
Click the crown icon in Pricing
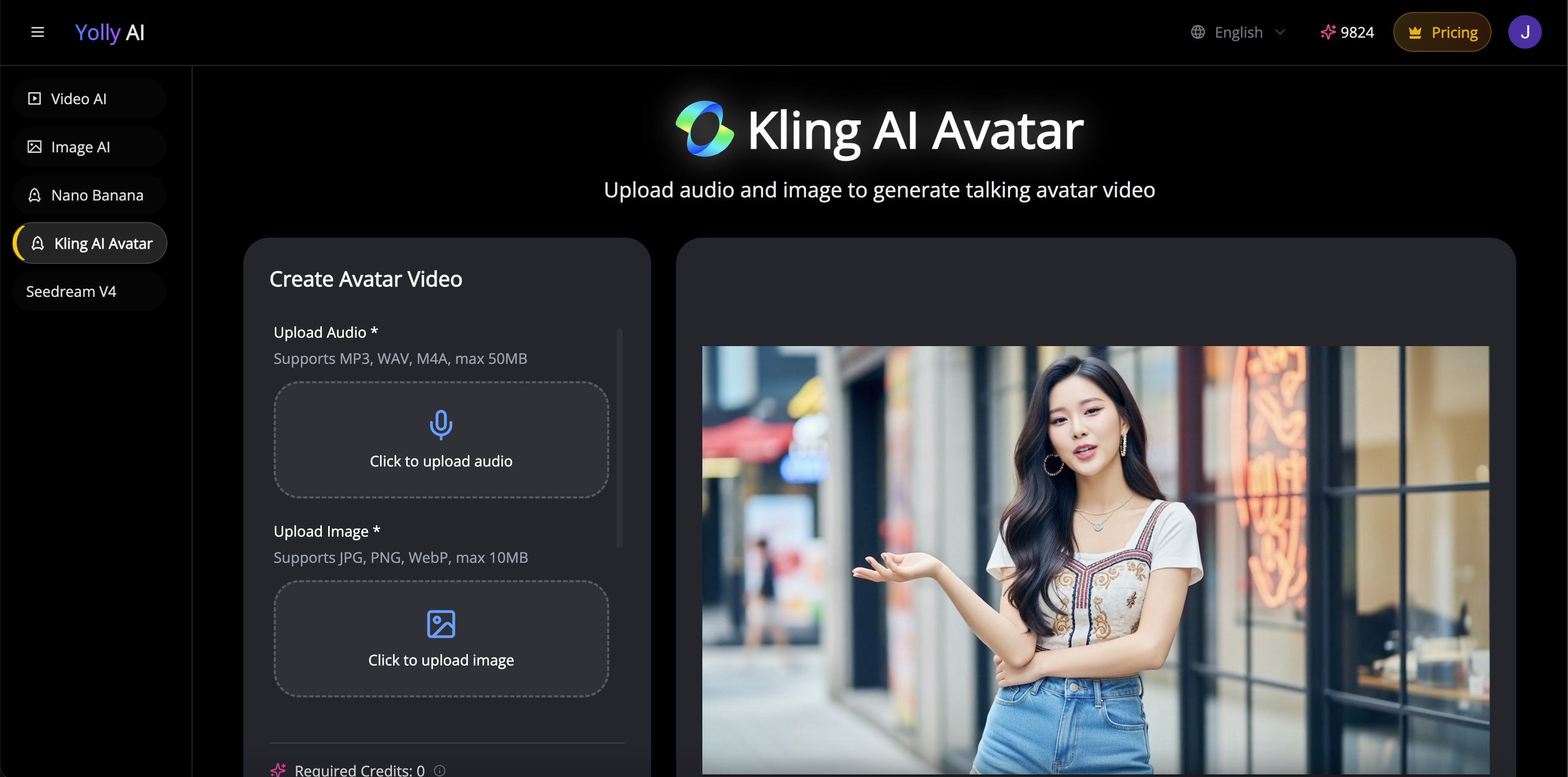tap(1415, 32)
